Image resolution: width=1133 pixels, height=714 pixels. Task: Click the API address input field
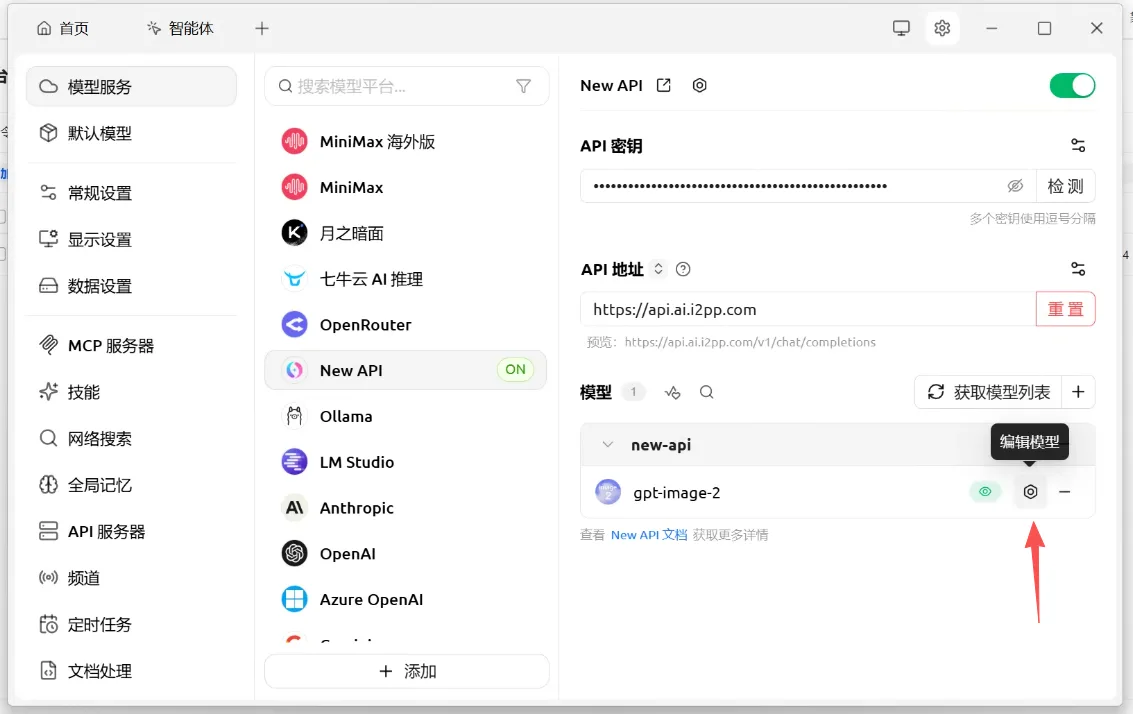[808, 309]
